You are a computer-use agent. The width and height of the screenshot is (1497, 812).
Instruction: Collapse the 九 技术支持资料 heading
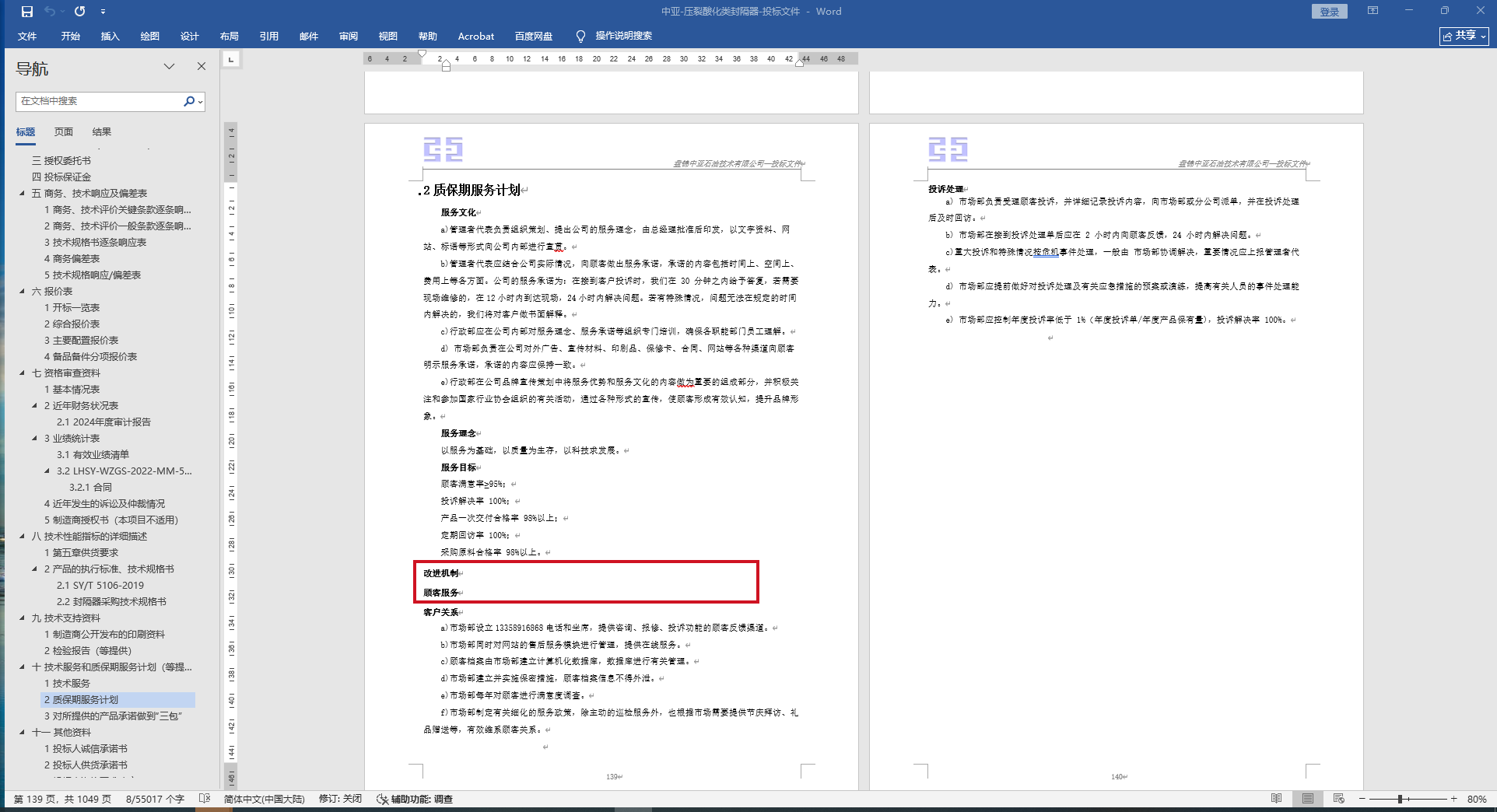click(x=22, y=618)
